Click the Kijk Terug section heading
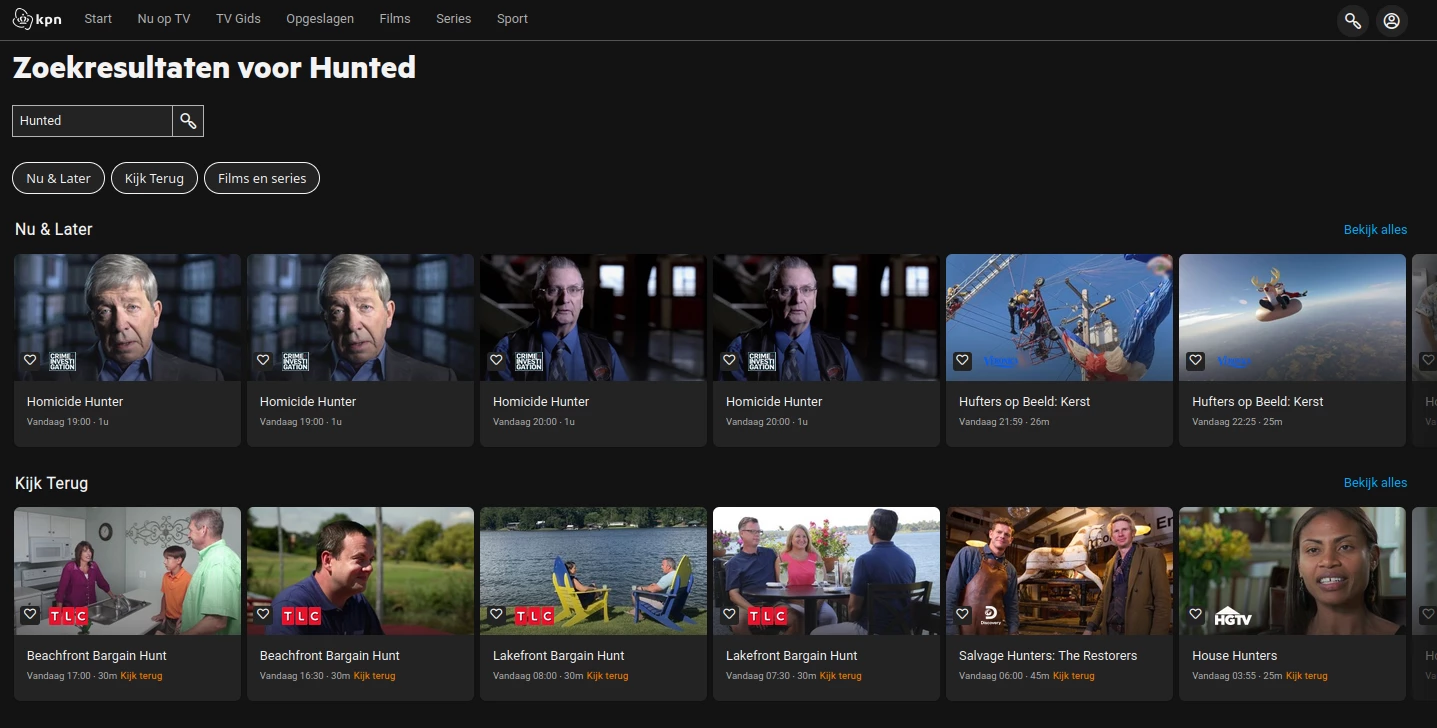Viewport: 1437px width, 728px height. (x=52, y=484)
